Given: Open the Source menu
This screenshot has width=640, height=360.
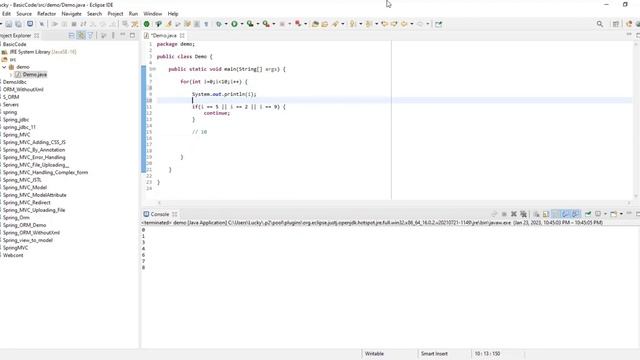Looking at the screenshot, I should coord(24,14).
